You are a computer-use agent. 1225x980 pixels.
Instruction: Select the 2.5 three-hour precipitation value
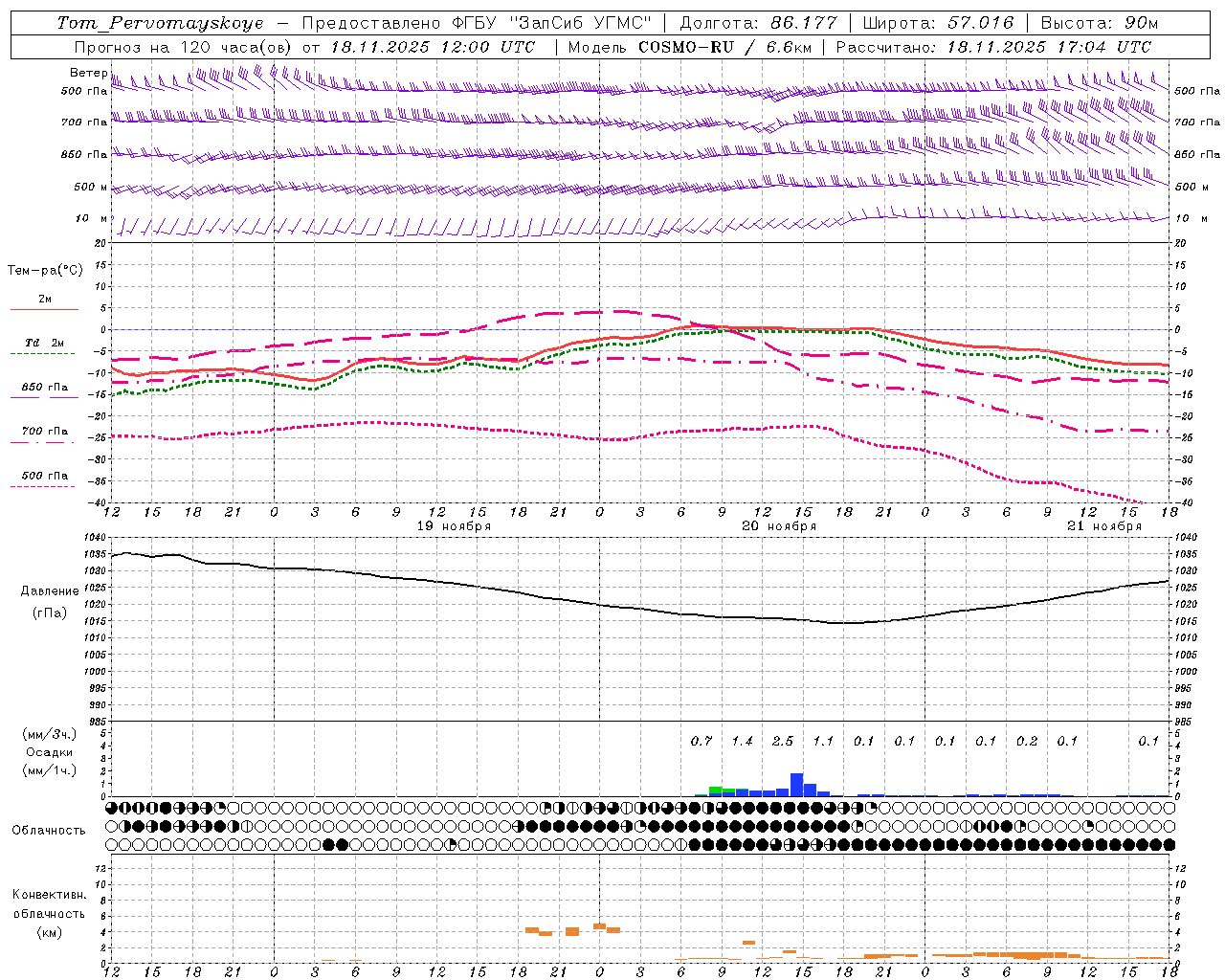click(783, 741)
